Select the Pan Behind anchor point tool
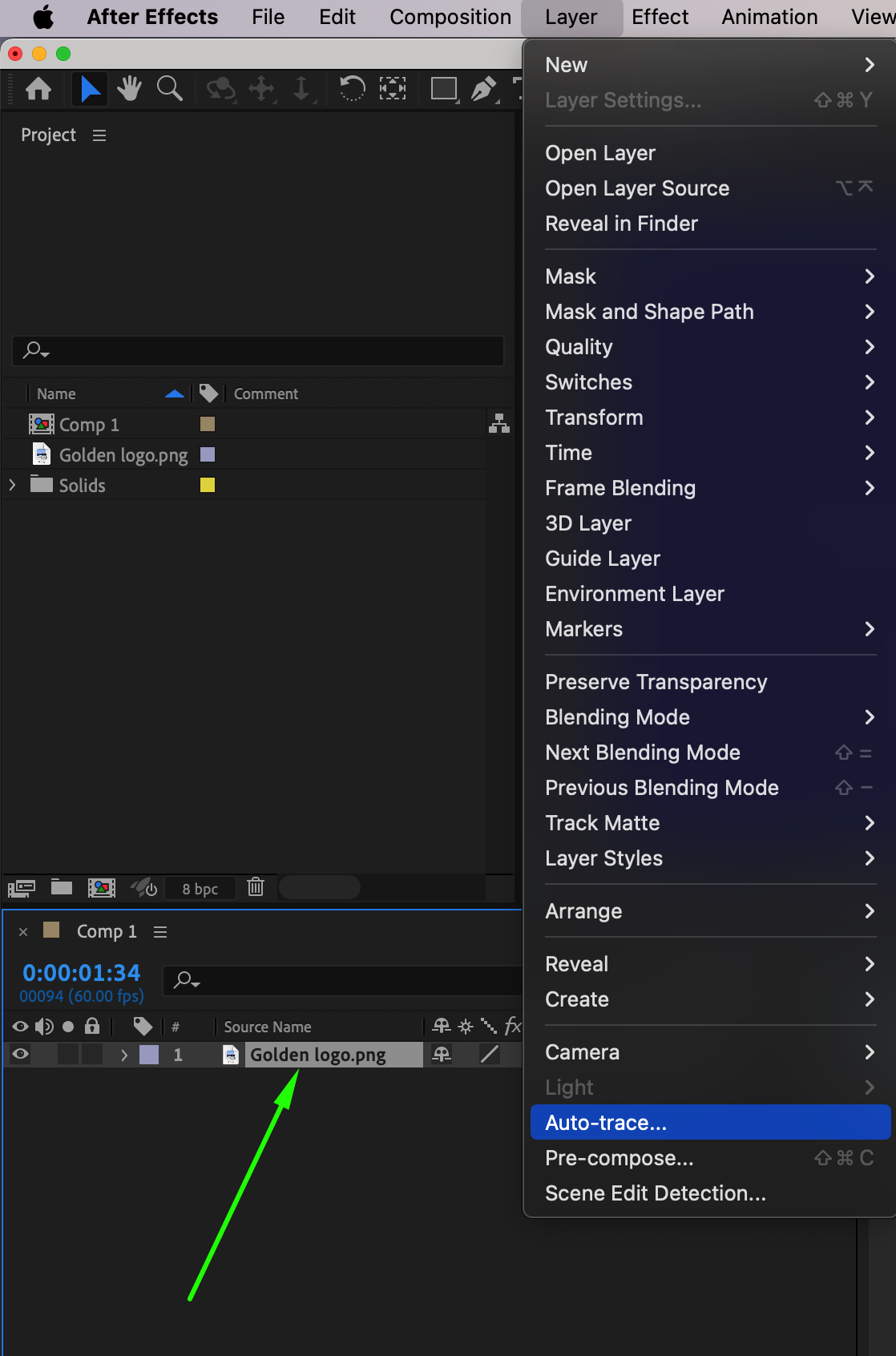Image resolution: width=896 pixels, height=1356 pixels. pyautogui.click(x=392, y=88)
